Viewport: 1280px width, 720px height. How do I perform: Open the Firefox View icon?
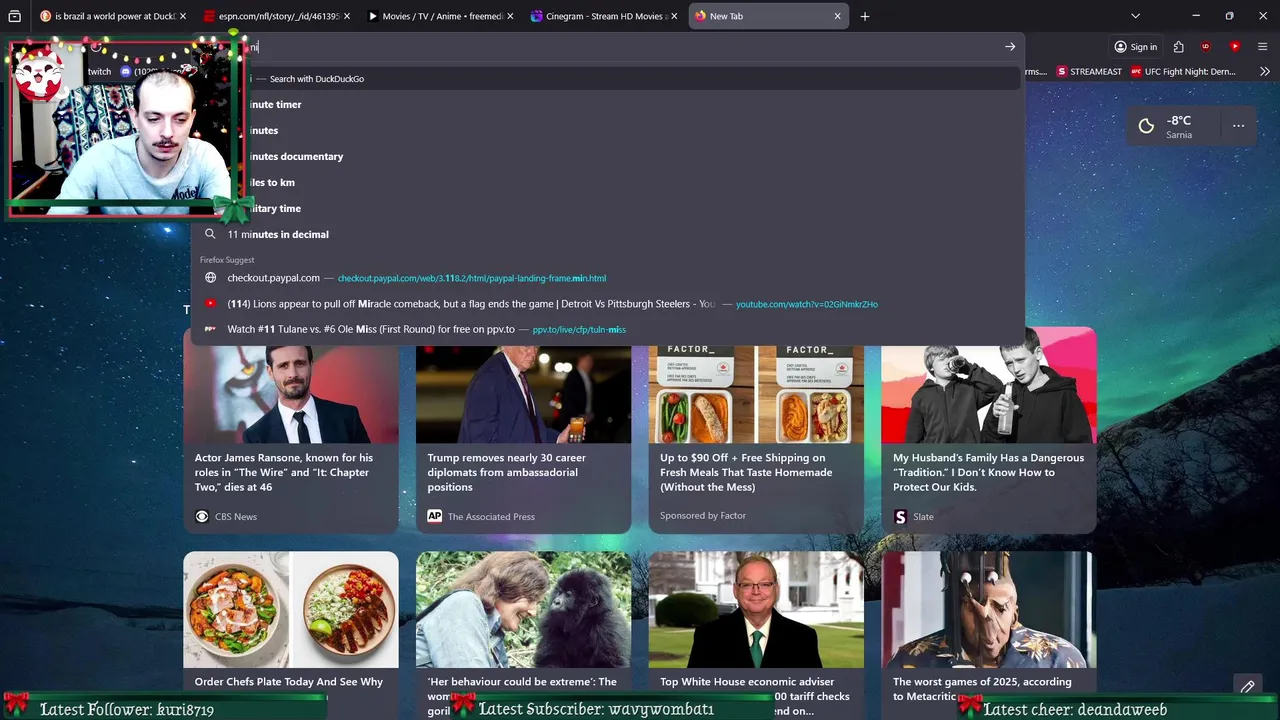14,16
